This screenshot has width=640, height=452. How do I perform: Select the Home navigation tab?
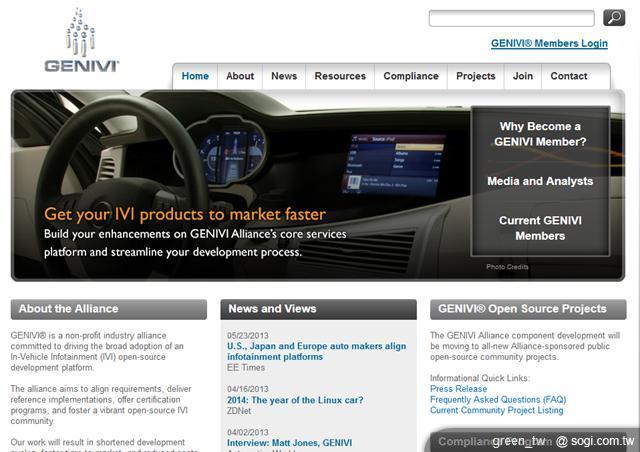coord(195,76)
